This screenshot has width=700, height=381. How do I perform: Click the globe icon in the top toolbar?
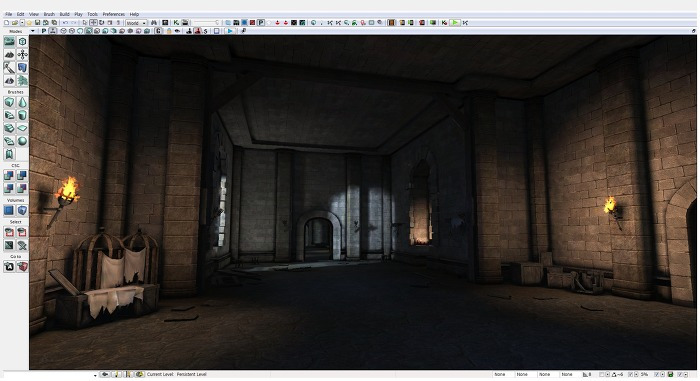click(x=313, y=23)
